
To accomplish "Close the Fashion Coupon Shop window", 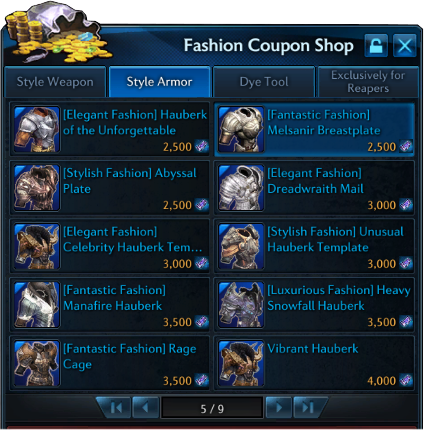I will 404,45.
